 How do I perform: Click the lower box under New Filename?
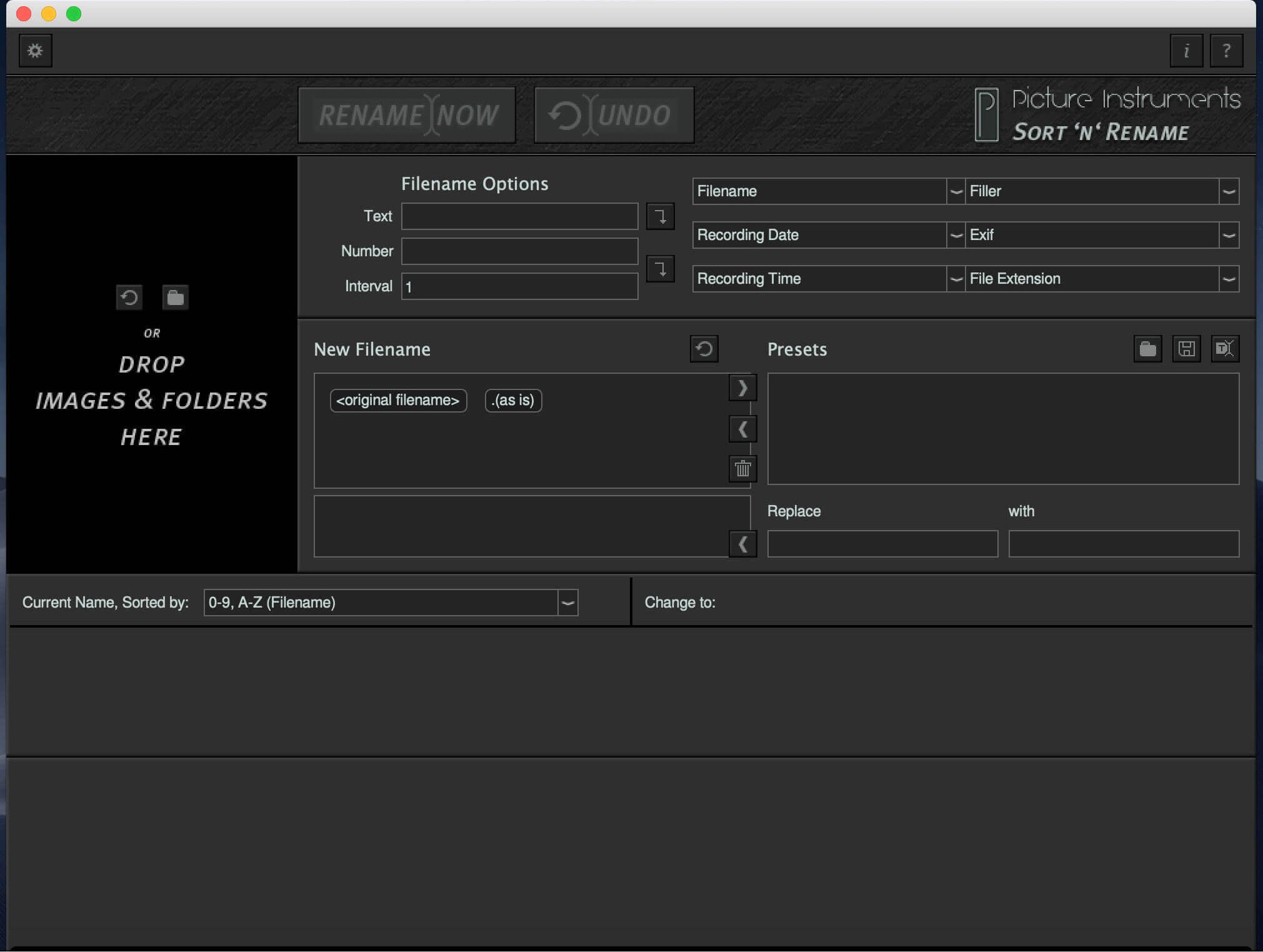point(532,526)
